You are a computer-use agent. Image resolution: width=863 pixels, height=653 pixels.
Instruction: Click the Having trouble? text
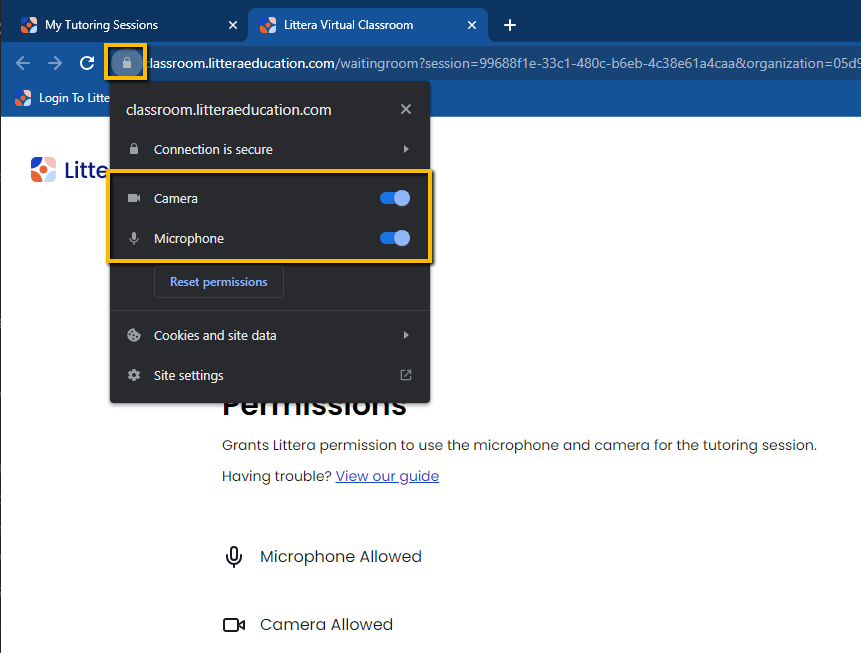[x=276, y=476]
